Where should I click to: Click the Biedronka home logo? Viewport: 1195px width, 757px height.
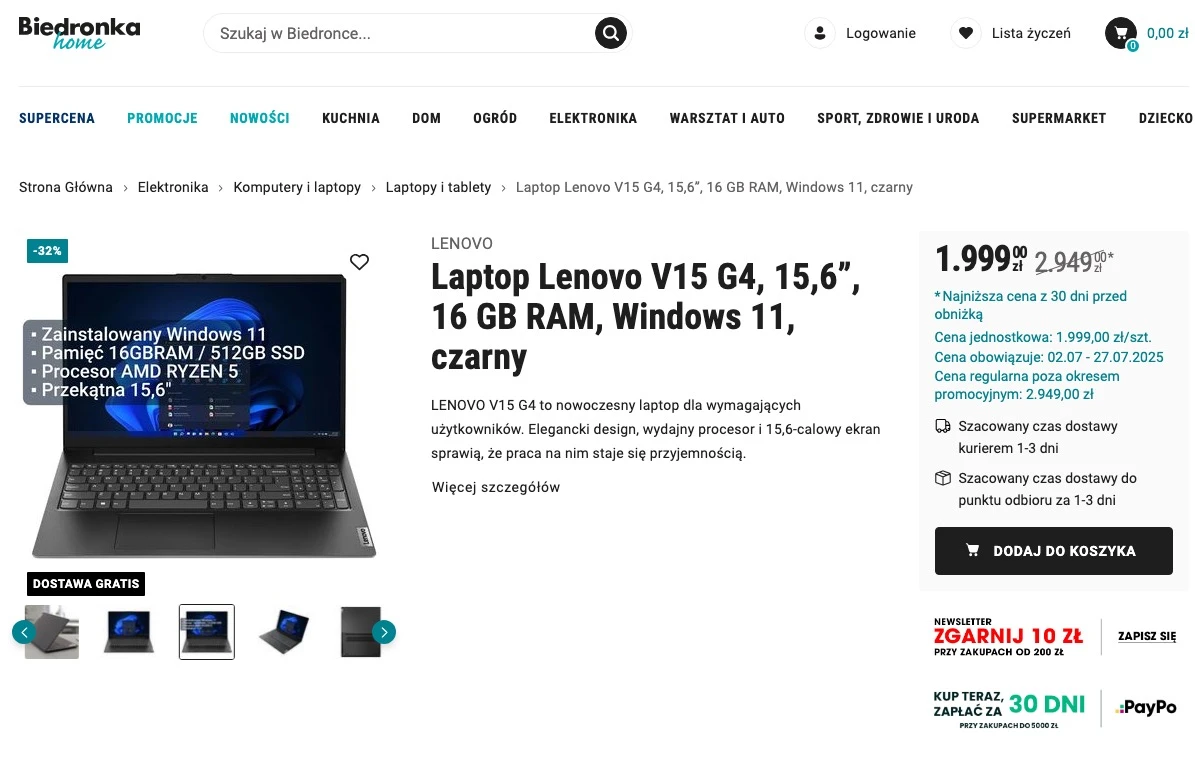(79, 34)
